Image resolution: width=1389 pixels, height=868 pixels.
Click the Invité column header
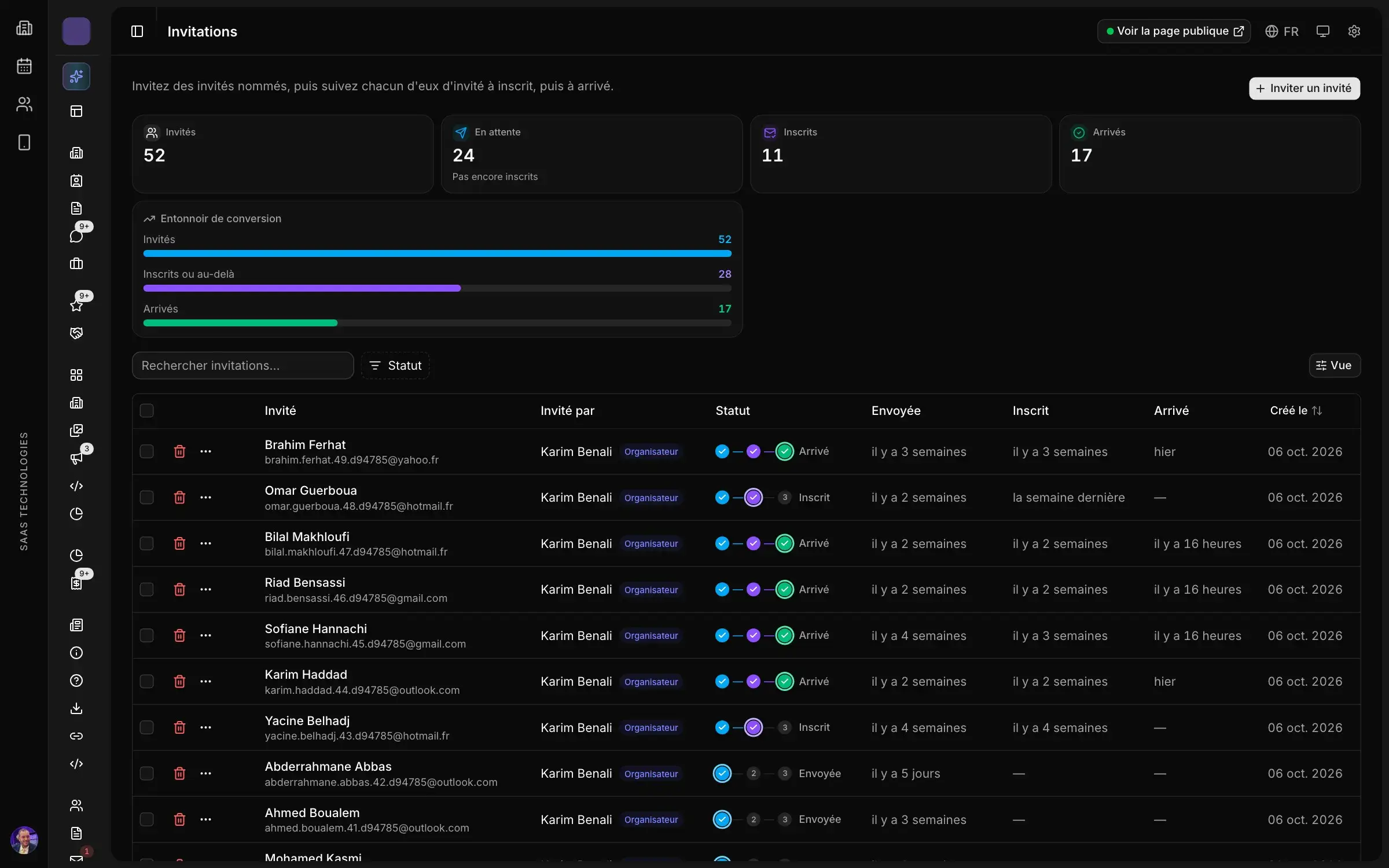pos(280,411)
